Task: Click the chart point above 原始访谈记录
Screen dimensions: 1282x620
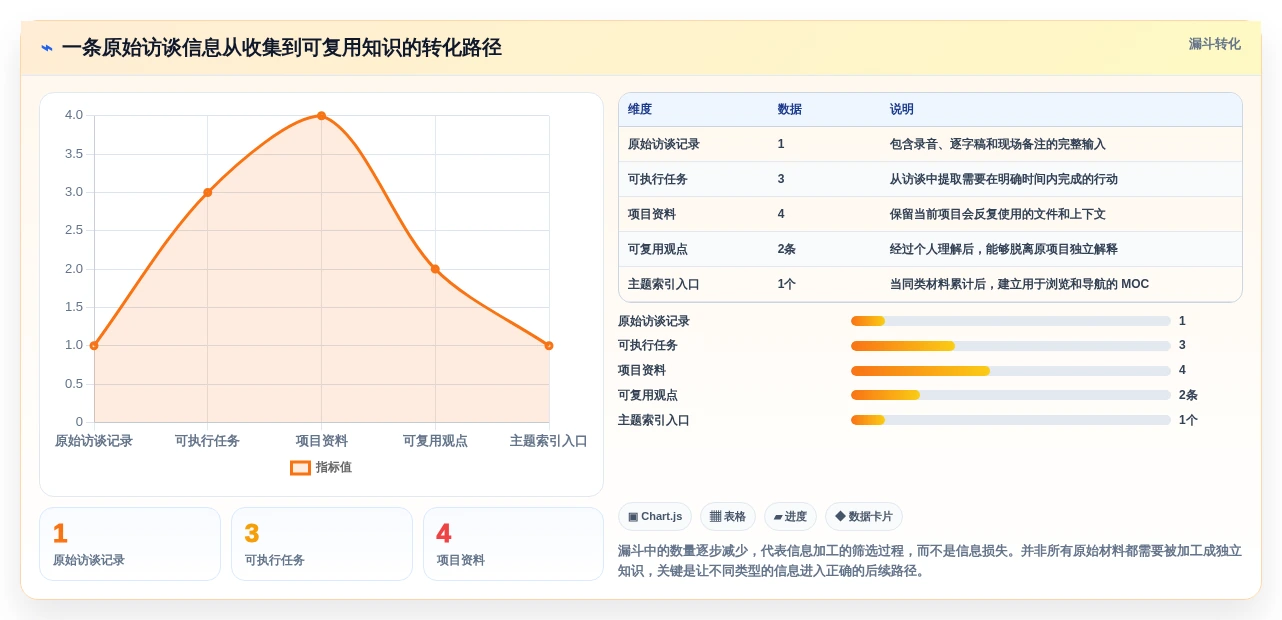Action: pyautogui.click(x=94, y=345)
